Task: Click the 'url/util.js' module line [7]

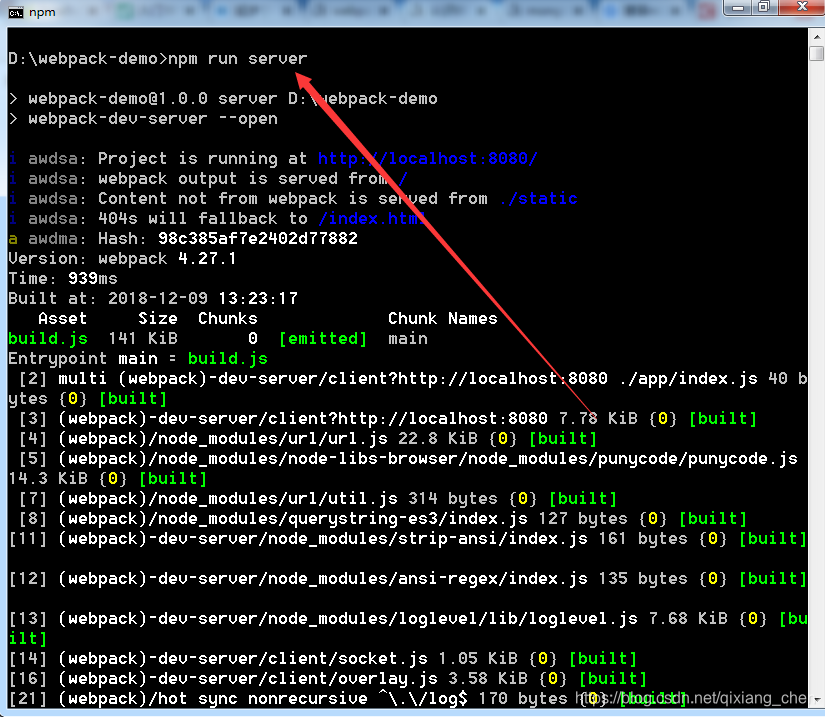Action: click(318, 499)
